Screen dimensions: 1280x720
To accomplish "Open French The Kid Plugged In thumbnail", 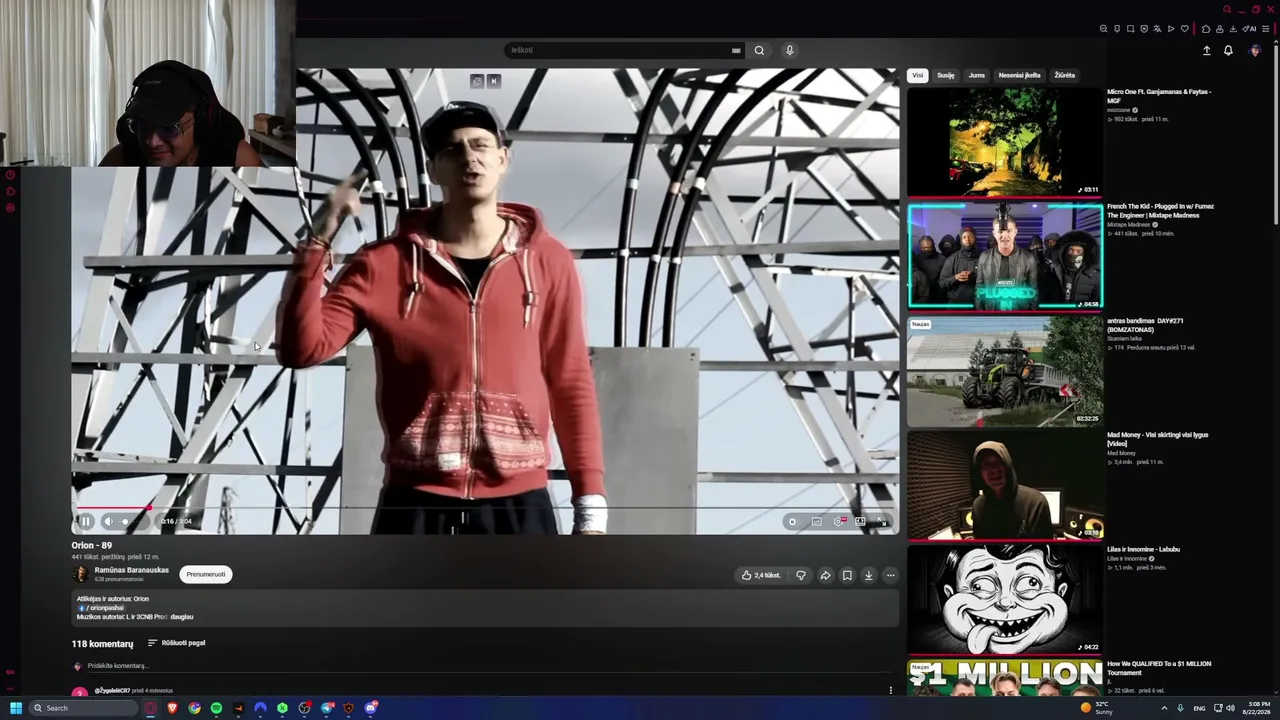I will click(1005, 256).
